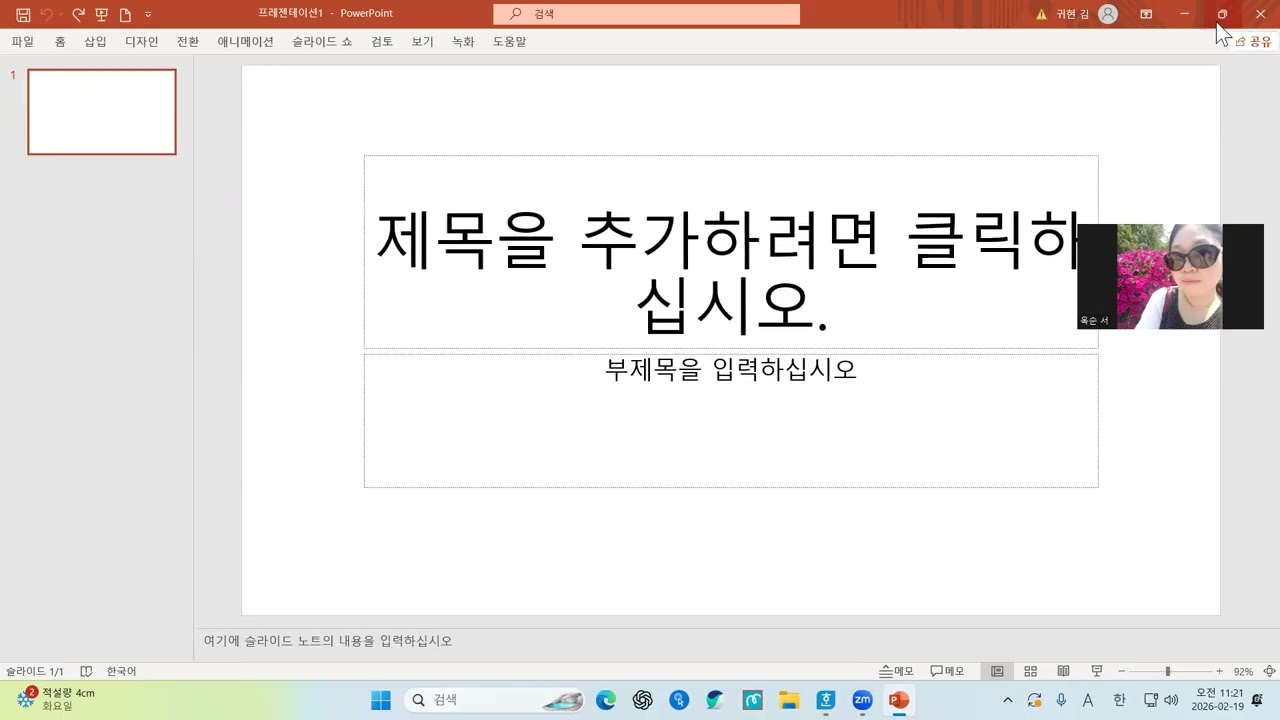Switch to Slide Sorter view
The image size is (1280, 720).
click(1030, 671)
